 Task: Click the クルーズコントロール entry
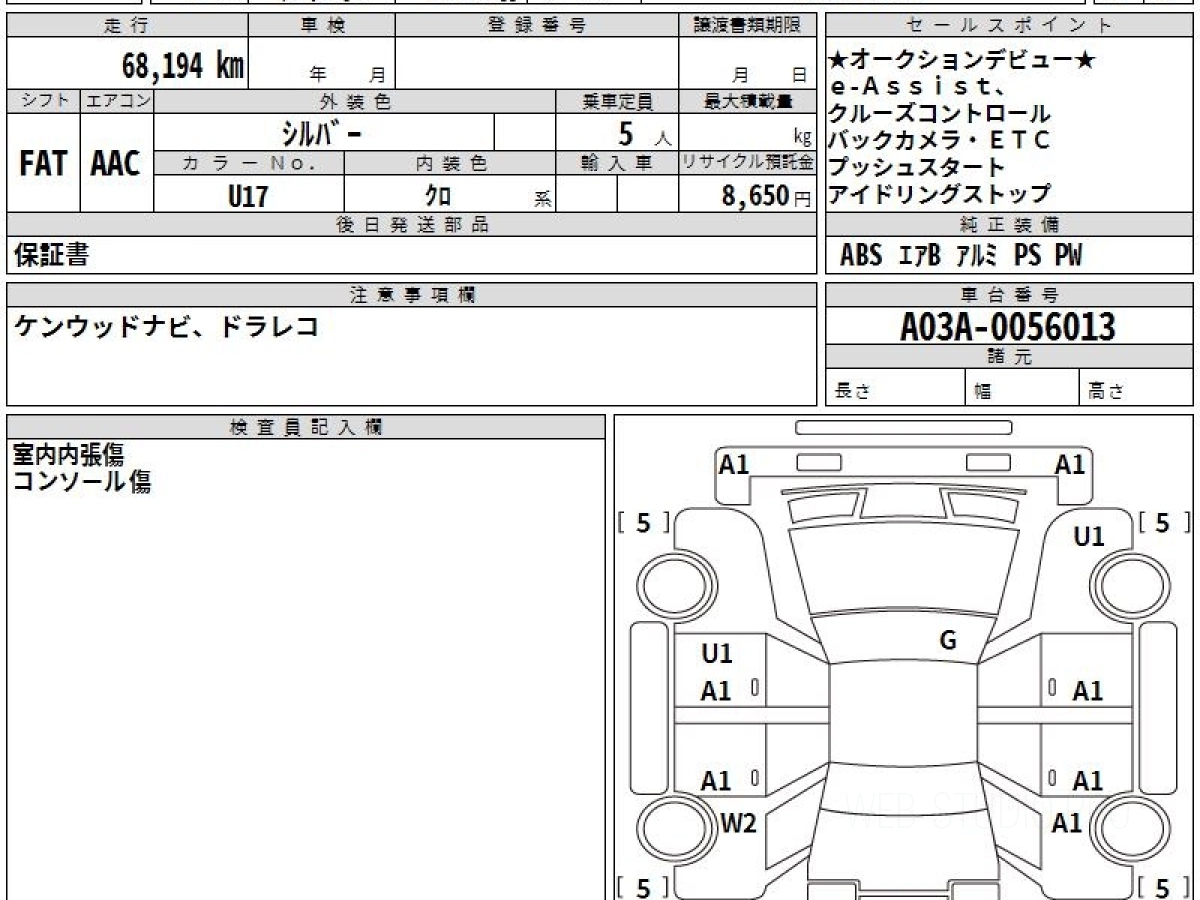click(x=939, y=114)
